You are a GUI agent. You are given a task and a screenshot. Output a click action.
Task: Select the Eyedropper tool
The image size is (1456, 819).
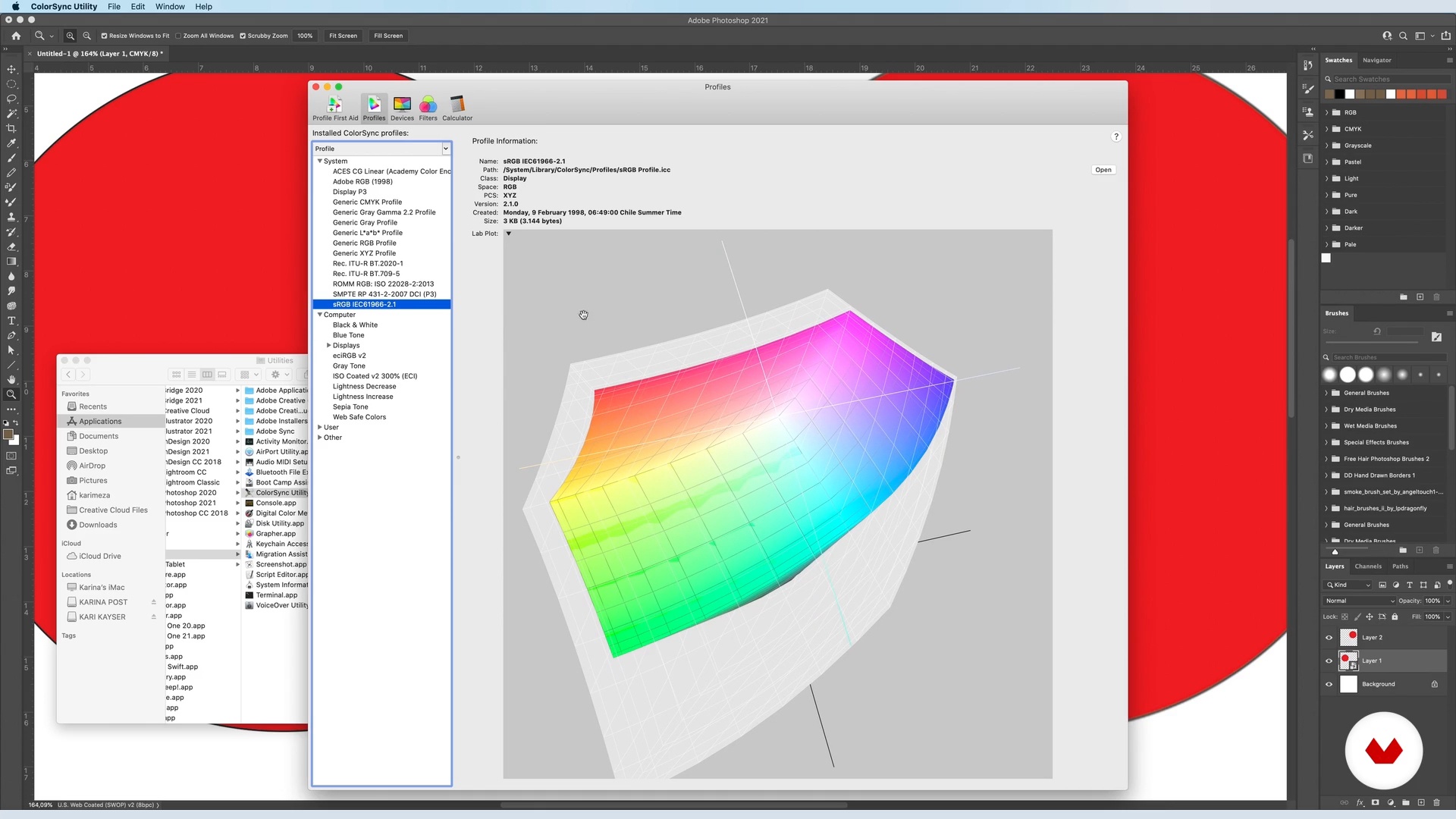tap(11, 143)
